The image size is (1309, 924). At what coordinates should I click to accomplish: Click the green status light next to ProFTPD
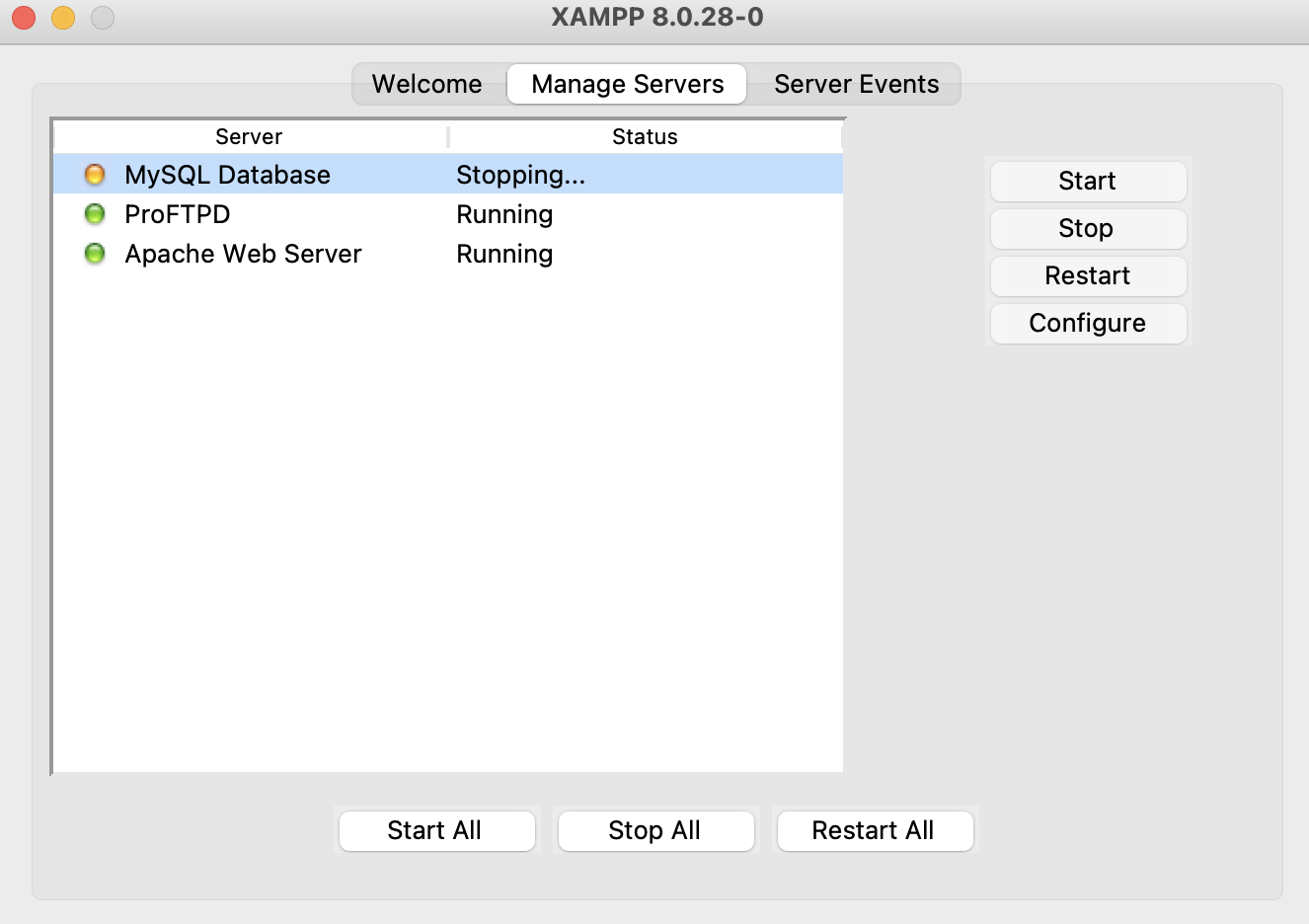pos(94,213)
